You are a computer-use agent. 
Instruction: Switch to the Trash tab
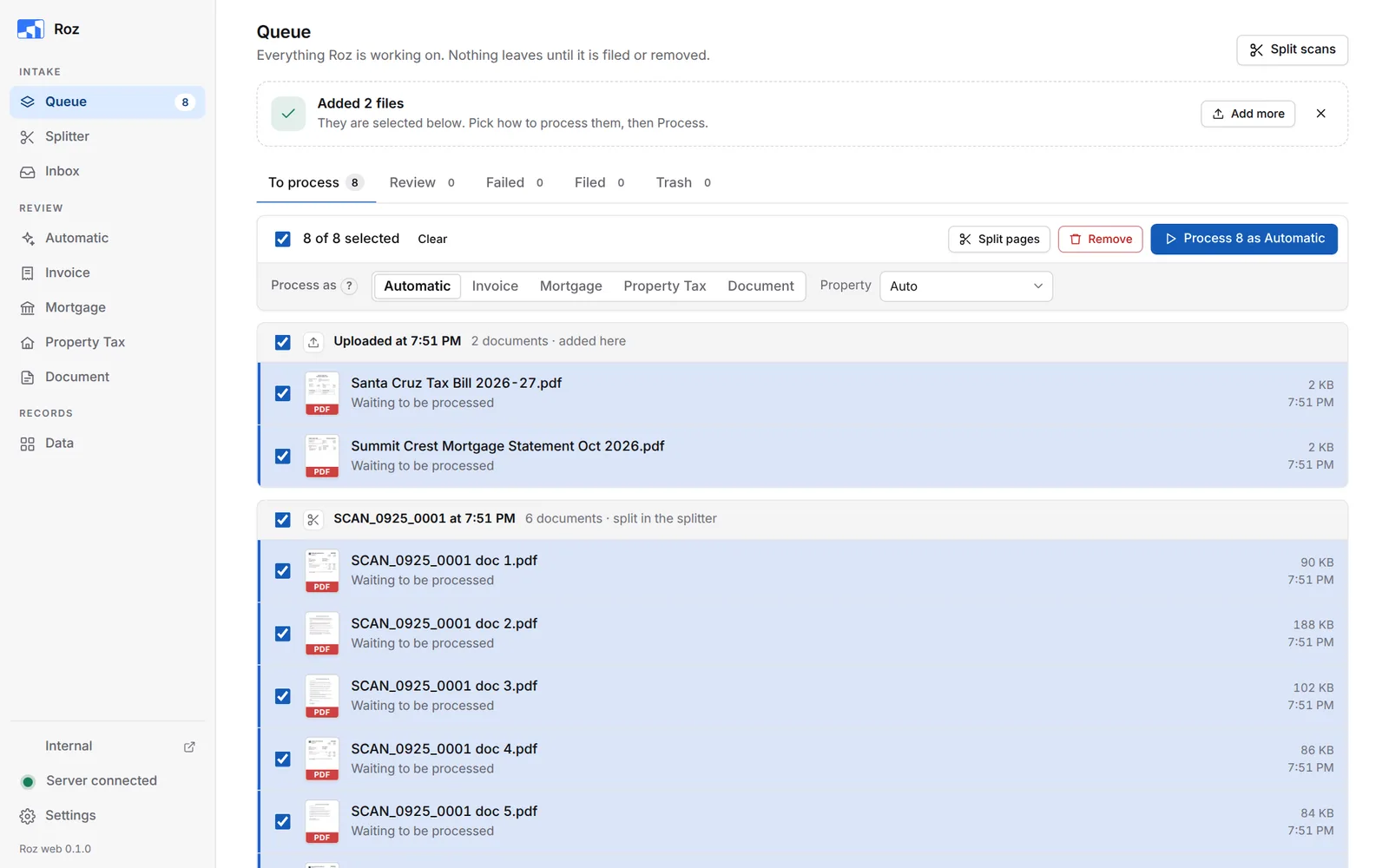coord(683,182)
